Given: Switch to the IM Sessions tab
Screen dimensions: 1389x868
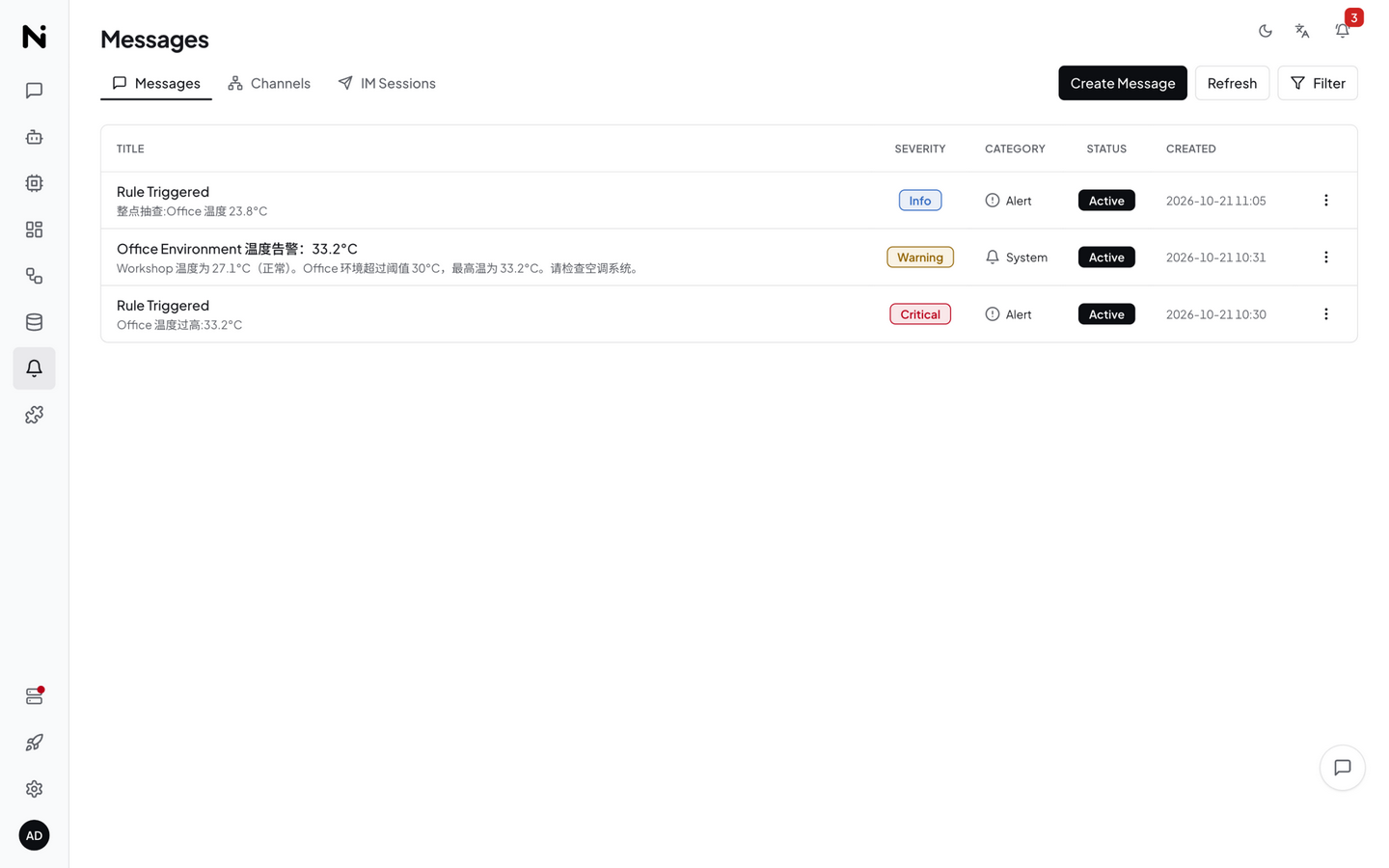Looking at the screenshot, I should [x=387, y=83].
